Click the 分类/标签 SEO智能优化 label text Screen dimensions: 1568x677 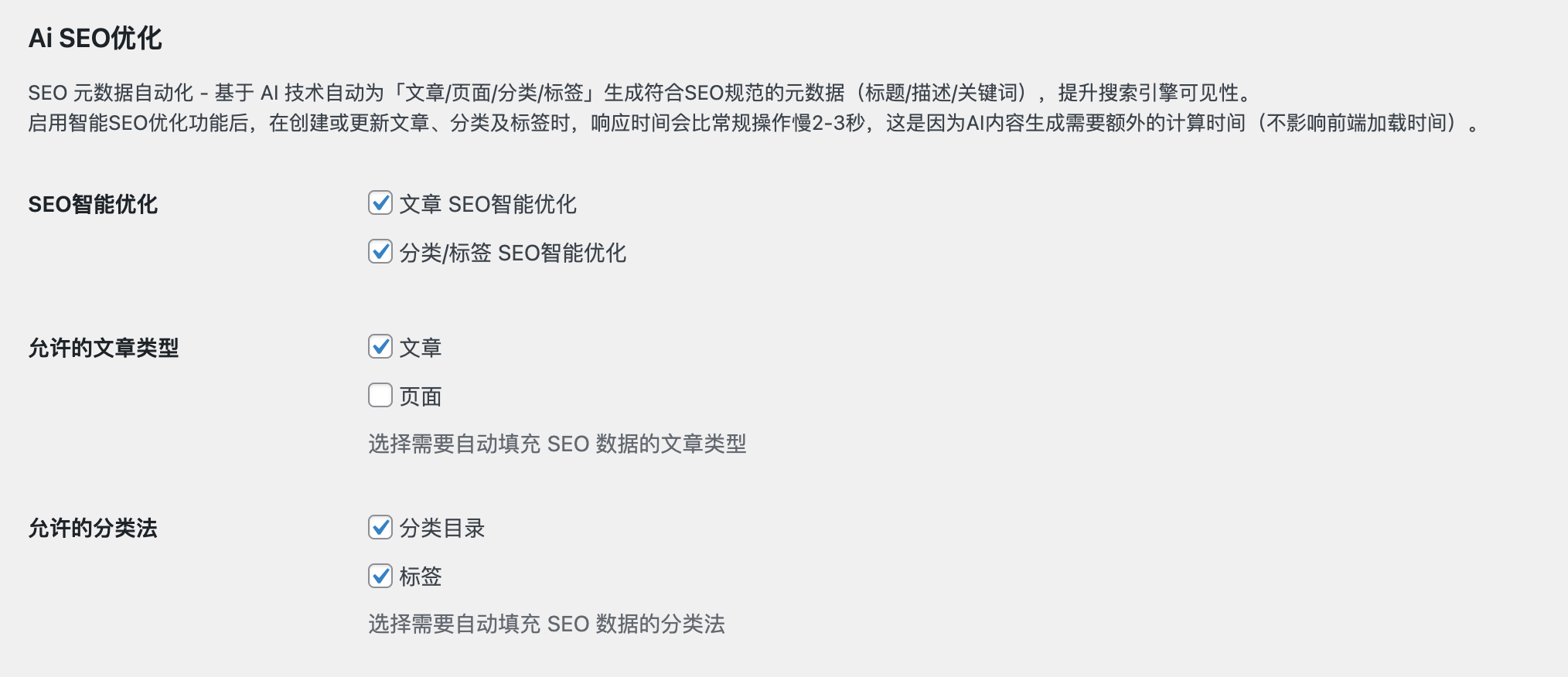[512, 253]
